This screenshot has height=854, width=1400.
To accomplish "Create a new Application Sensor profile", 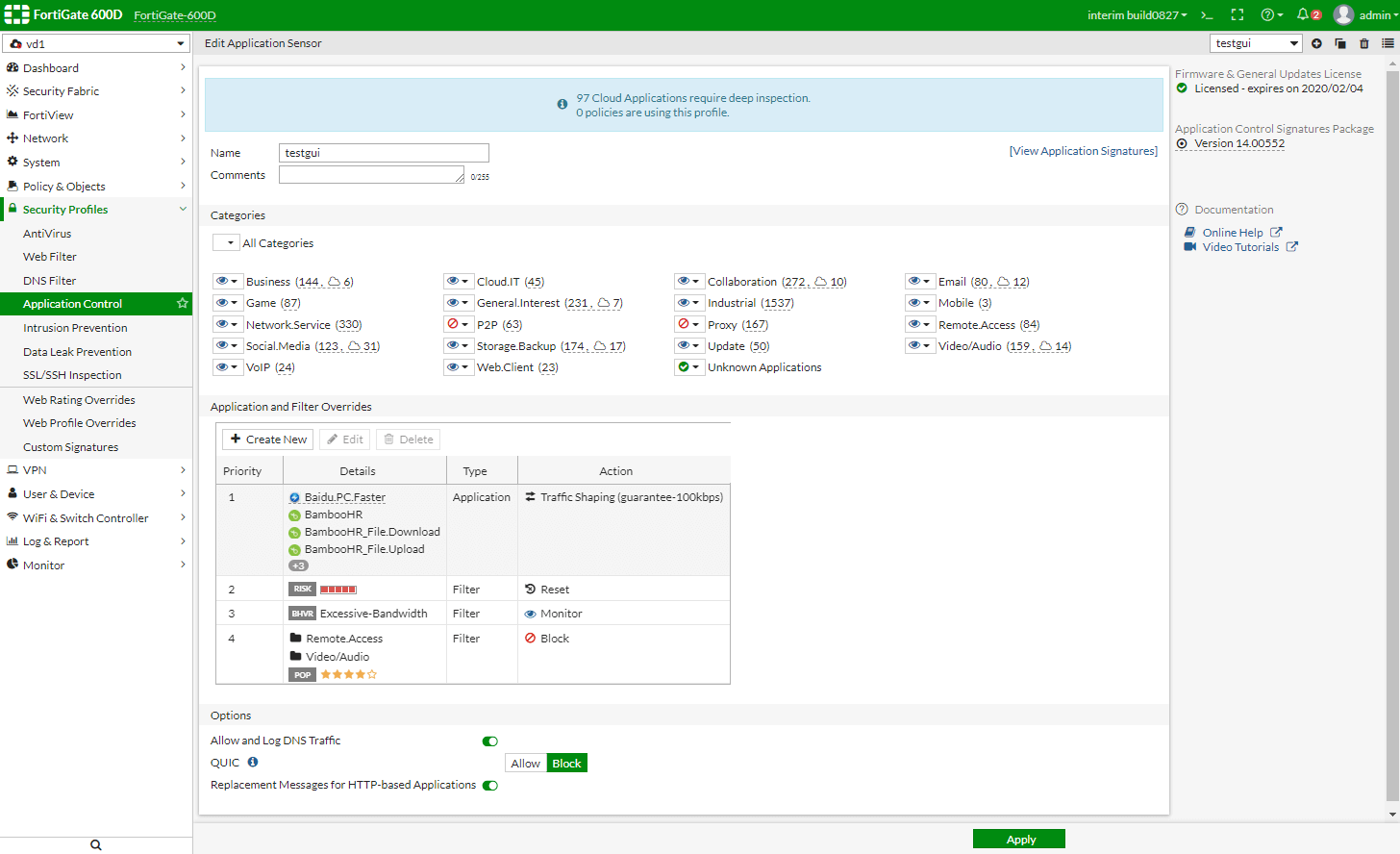I will pos(1316,43).
